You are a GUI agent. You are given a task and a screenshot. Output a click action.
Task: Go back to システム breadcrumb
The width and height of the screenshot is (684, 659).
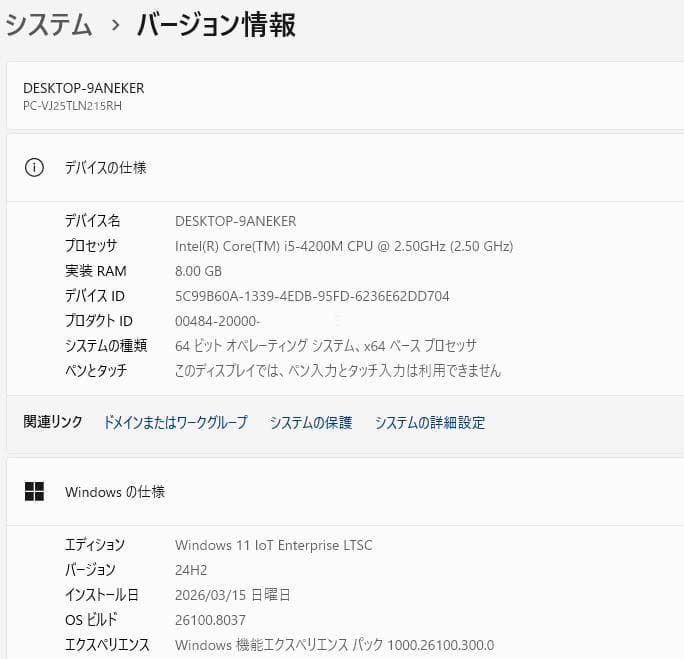coord(48,26)
